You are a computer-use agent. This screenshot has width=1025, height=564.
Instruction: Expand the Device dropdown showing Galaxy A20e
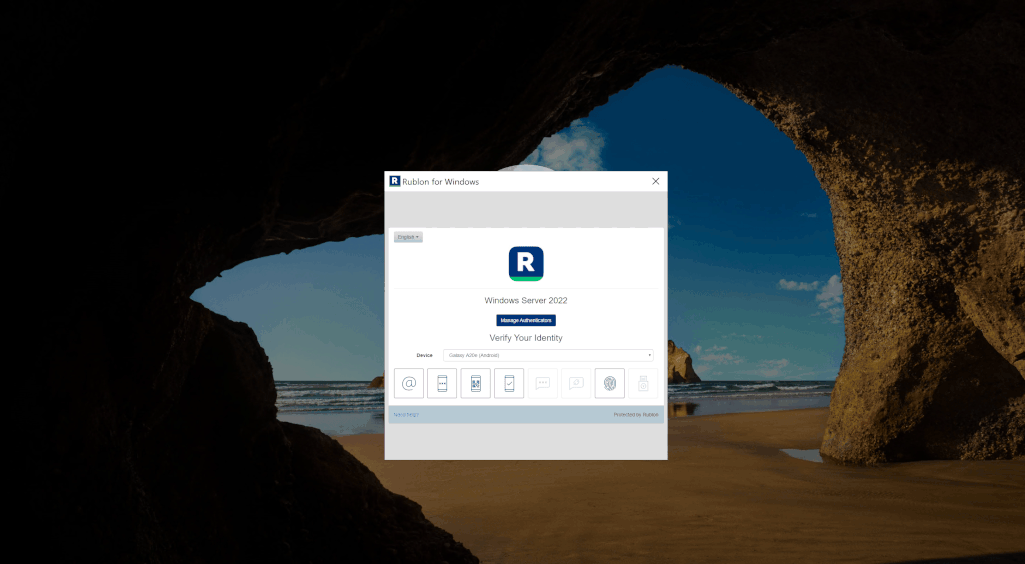(x=548, y=355)
